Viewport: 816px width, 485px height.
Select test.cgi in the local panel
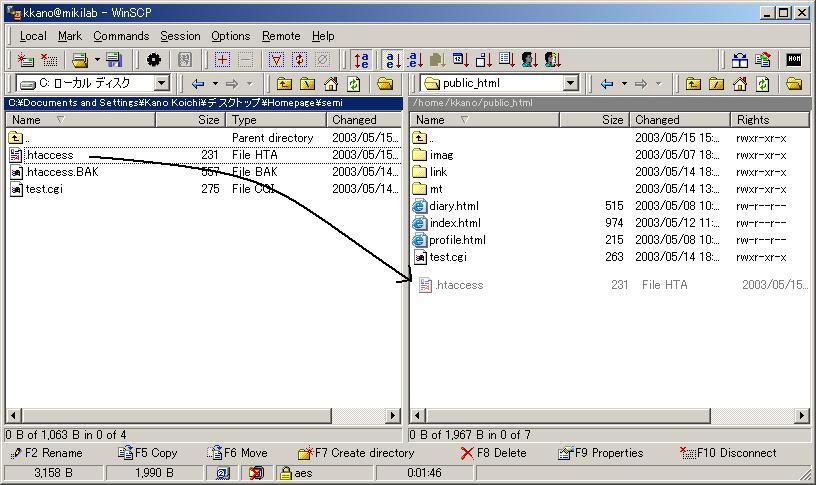point(44,189)
